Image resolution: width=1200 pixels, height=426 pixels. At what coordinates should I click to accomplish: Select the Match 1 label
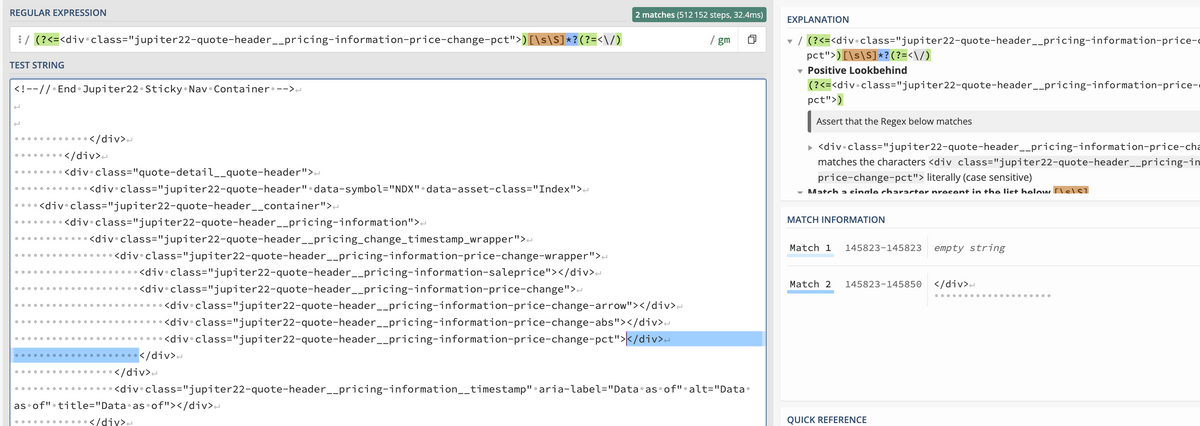click(x=810, y=247)
